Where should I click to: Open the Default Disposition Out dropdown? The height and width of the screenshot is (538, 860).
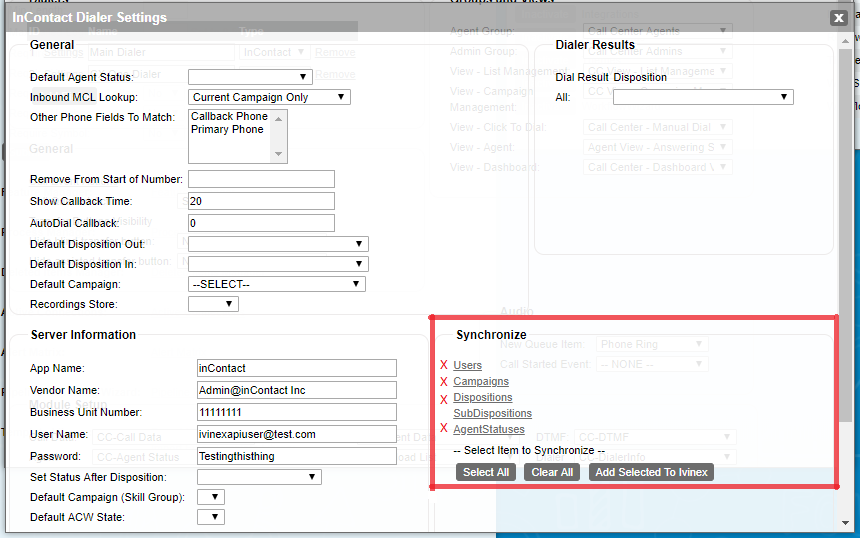[278, 244]
